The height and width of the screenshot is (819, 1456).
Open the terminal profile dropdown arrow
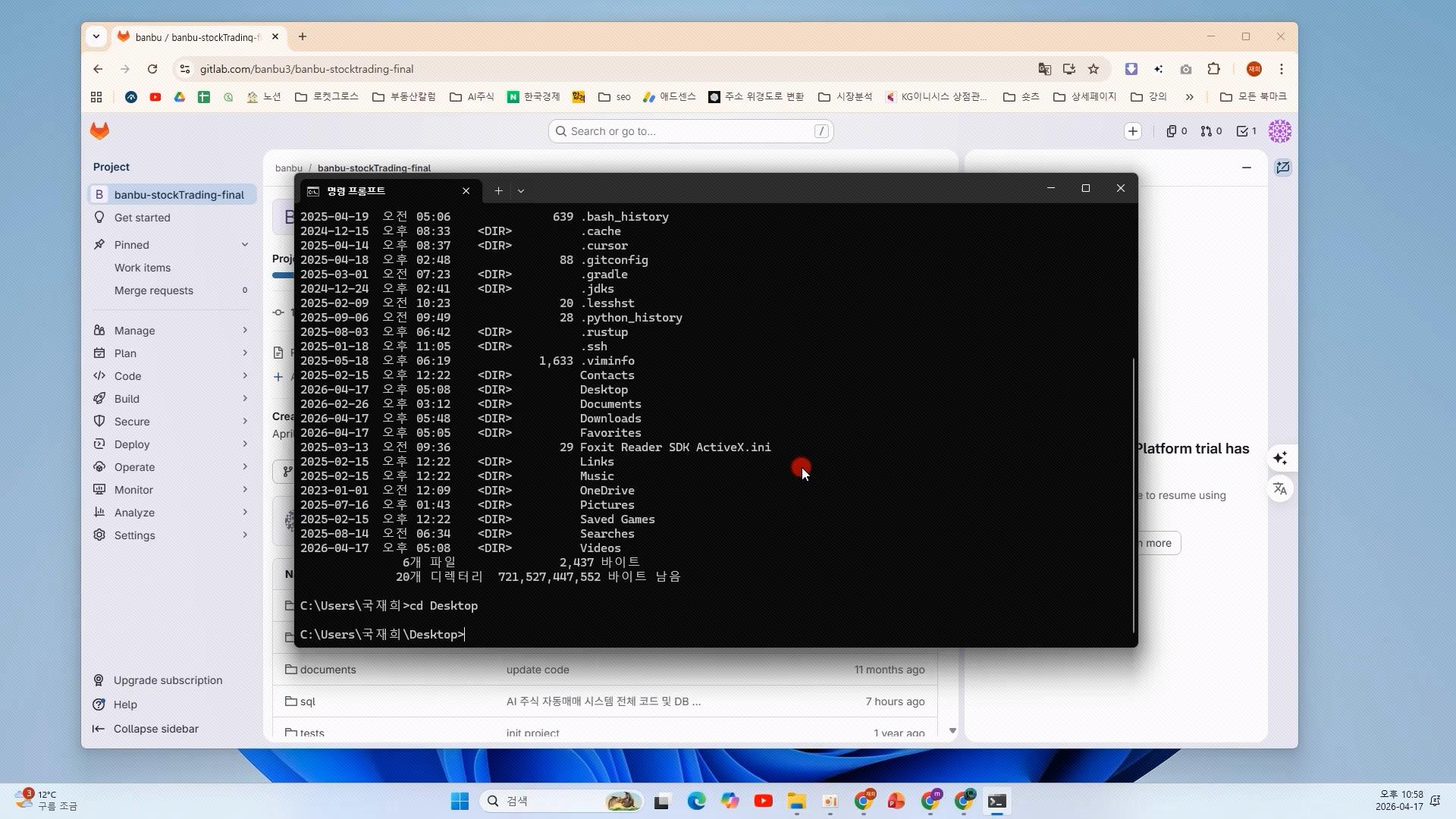[x=521, y=191]
